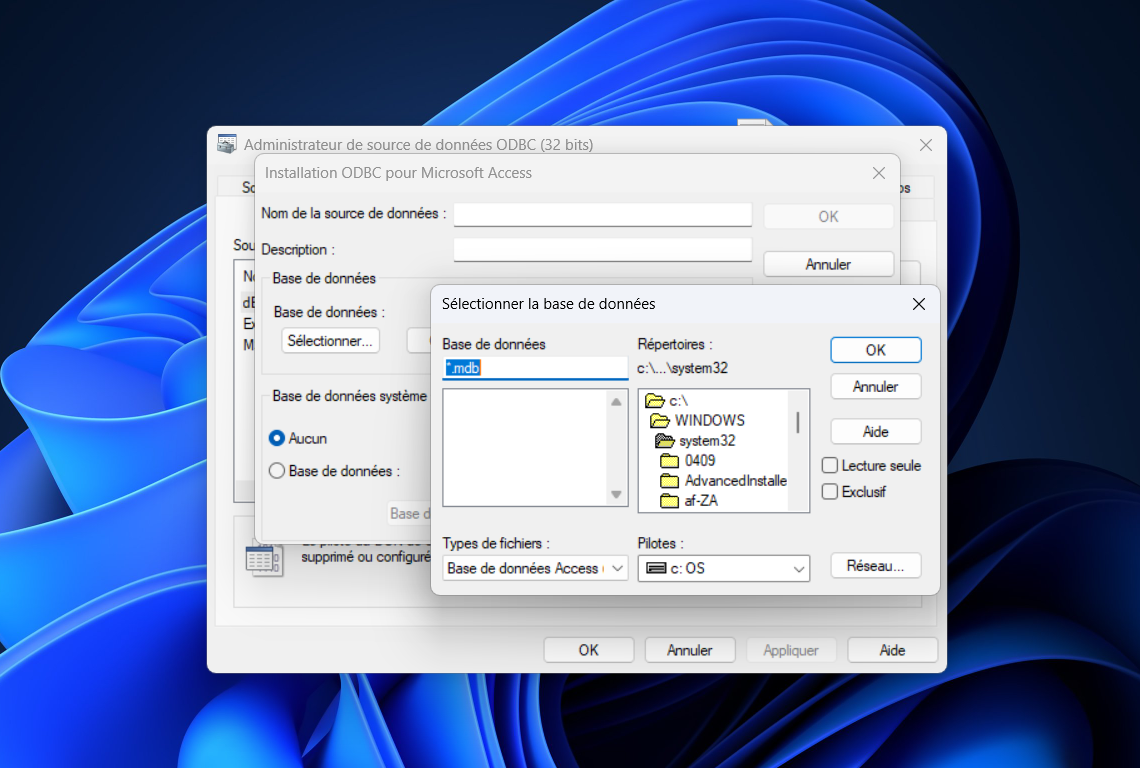The width and height of the screenshot is (1140, 768).
Task: Confirm with OK in database selection dialog
Action: 875,350
